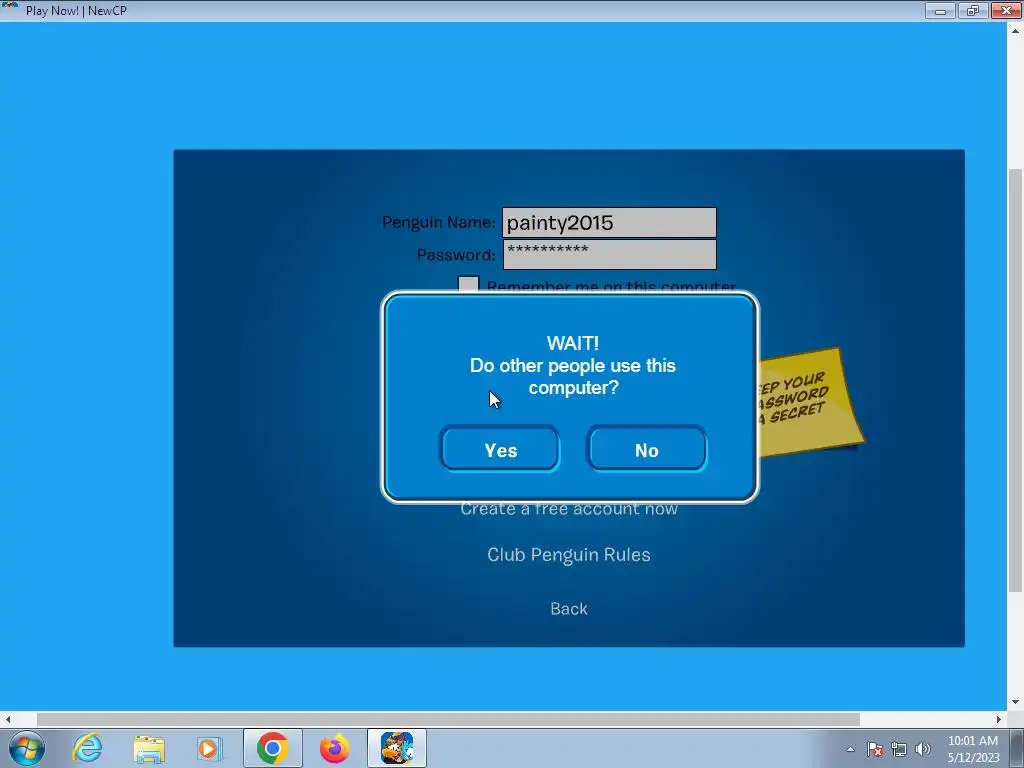
Task: Switch to Google Chrome in the taskbar
Action: [x=272, y=748]
